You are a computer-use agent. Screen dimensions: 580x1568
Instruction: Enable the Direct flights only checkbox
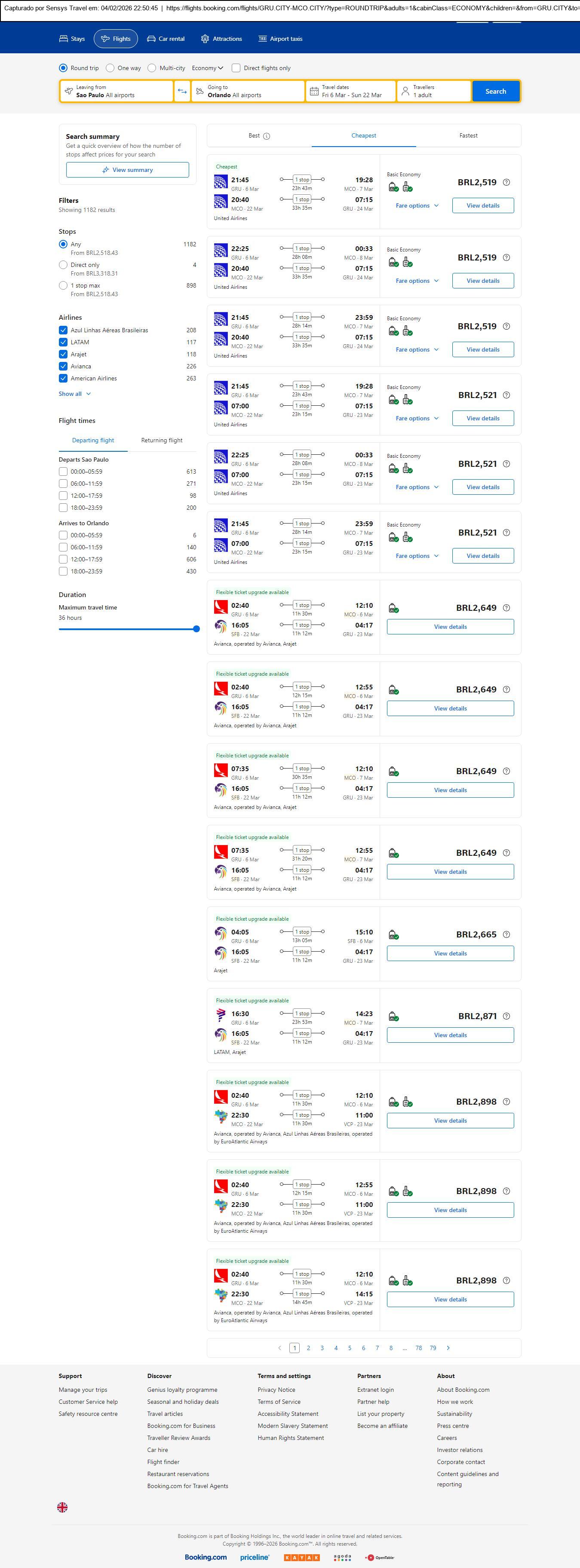click(x=236, y=68)
